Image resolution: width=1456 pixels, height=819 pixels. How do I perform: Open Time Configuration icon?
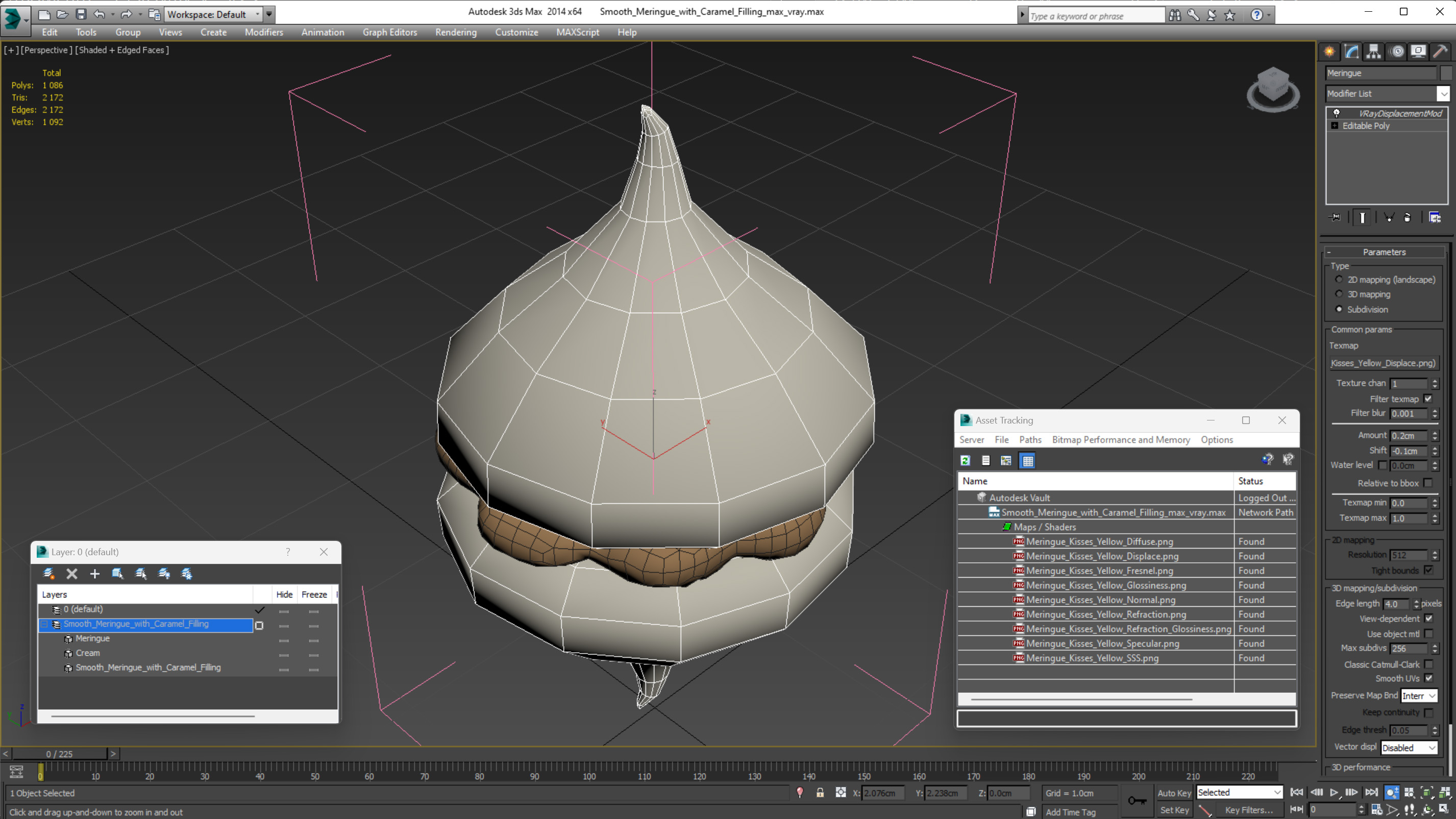1377,809
